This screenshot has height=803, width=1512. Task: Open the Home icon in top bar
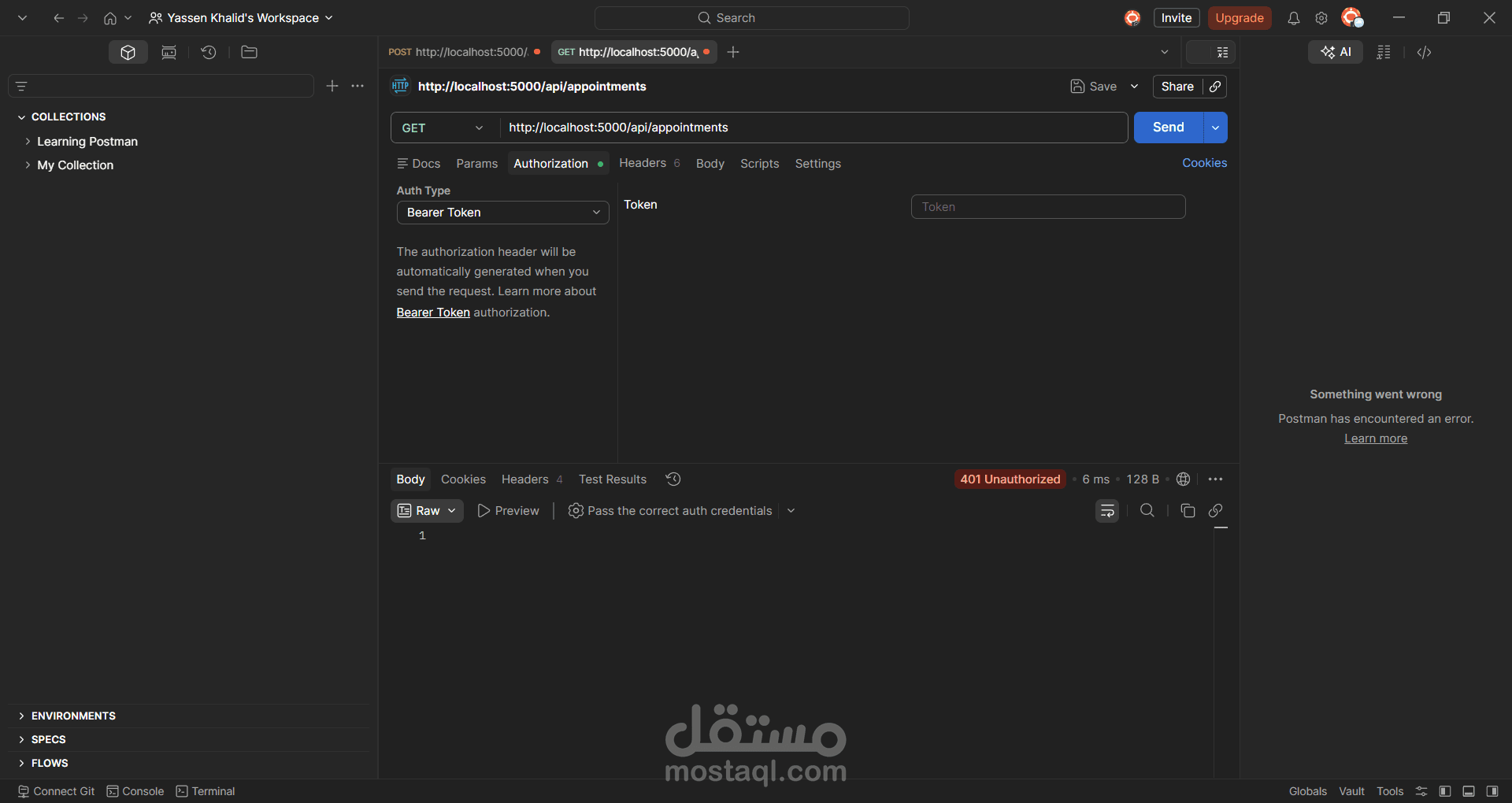click(x=110, y=18)
